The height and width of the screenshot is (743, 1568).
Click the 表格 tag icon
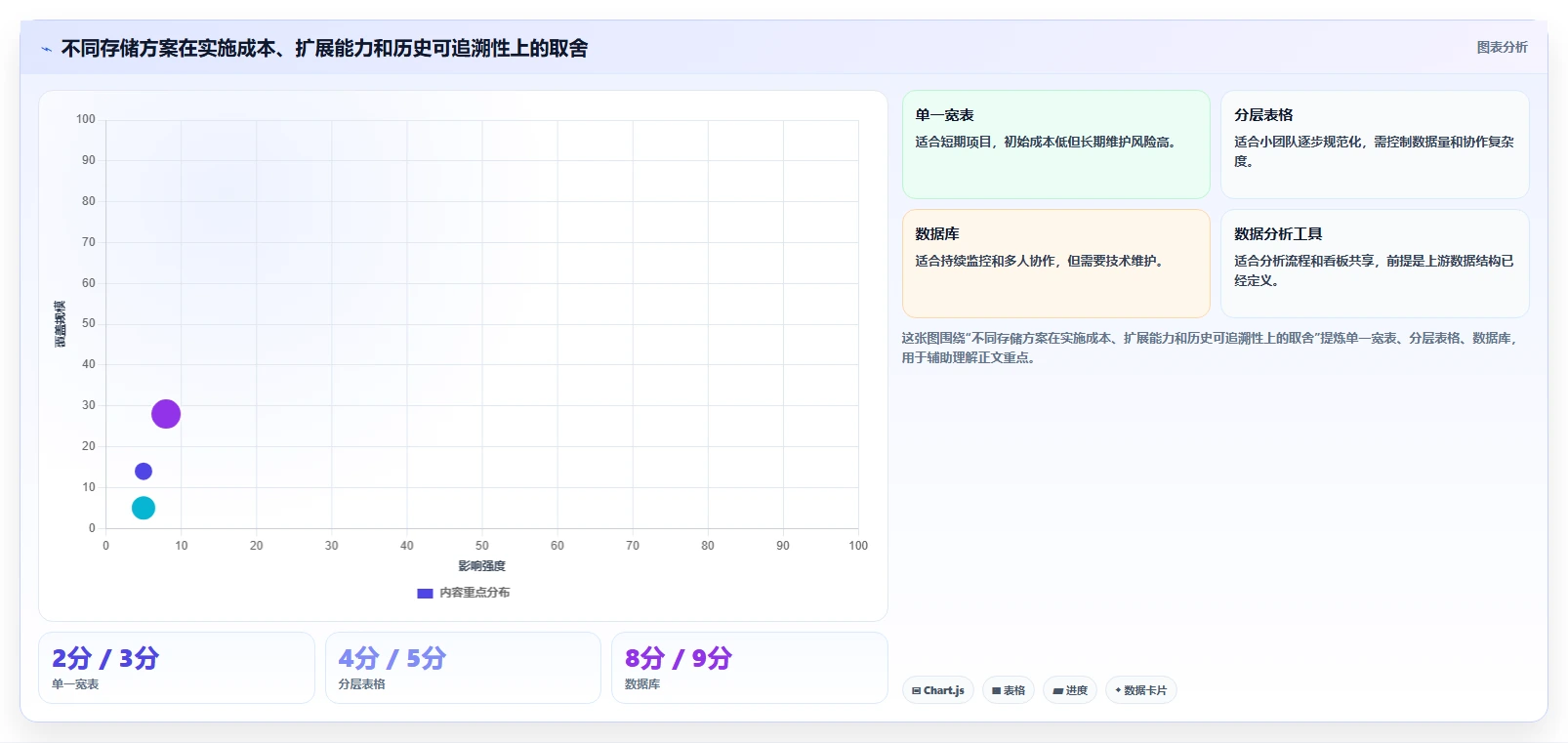[x=996, y=690]
